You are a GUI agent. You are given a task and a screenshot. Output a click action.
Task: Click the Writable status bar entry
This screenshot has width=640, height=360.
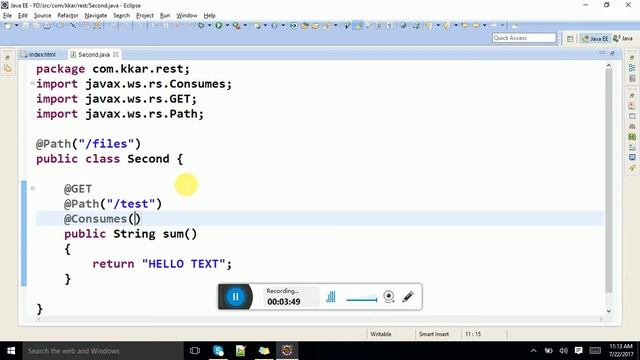tap(381, 334)
